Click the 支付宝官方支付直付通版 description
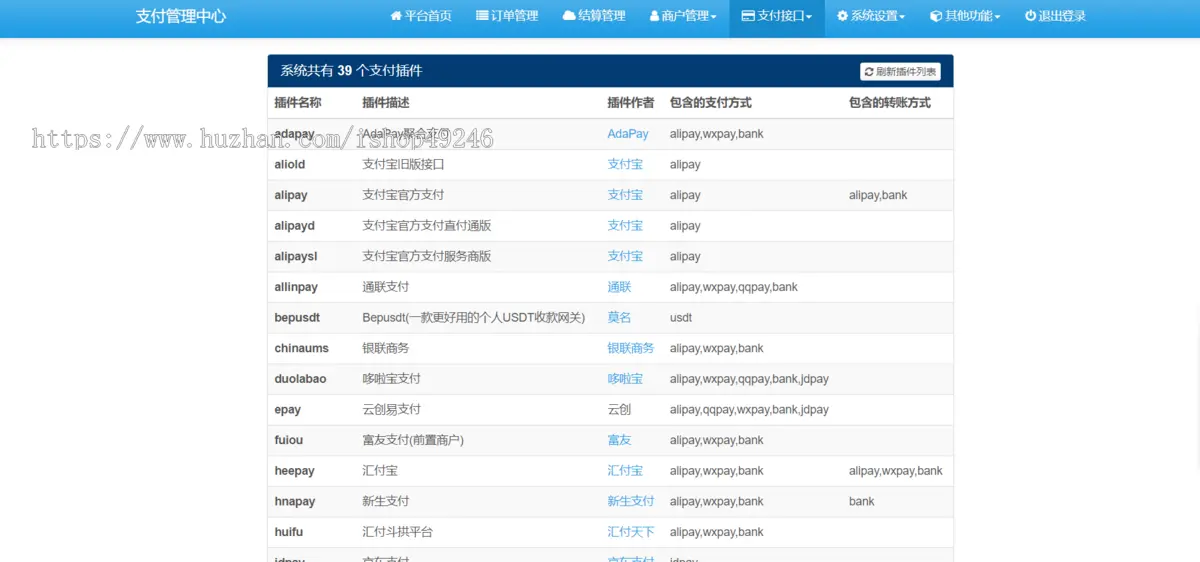Image resolution: width=1200 pixels, height=562 pixels. coord(427,226)
